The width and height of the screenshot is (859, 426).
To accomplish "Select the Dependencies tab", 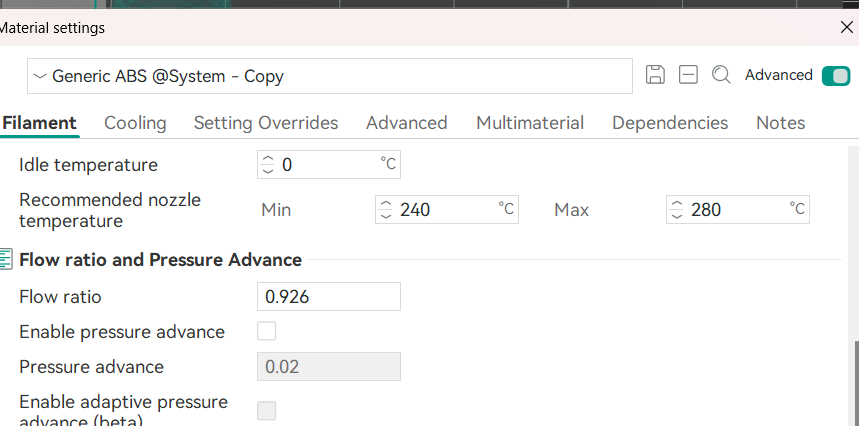I will coord(669,123).
